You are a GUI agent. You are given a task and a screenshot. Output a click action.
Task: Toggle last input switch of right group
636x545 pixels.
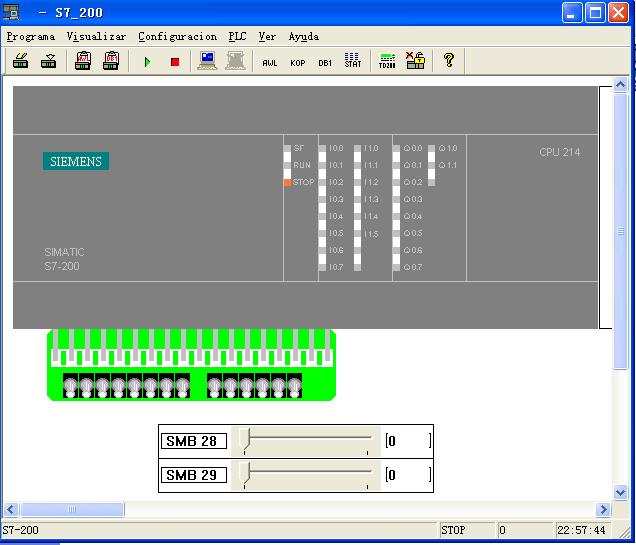coord(294,386)
